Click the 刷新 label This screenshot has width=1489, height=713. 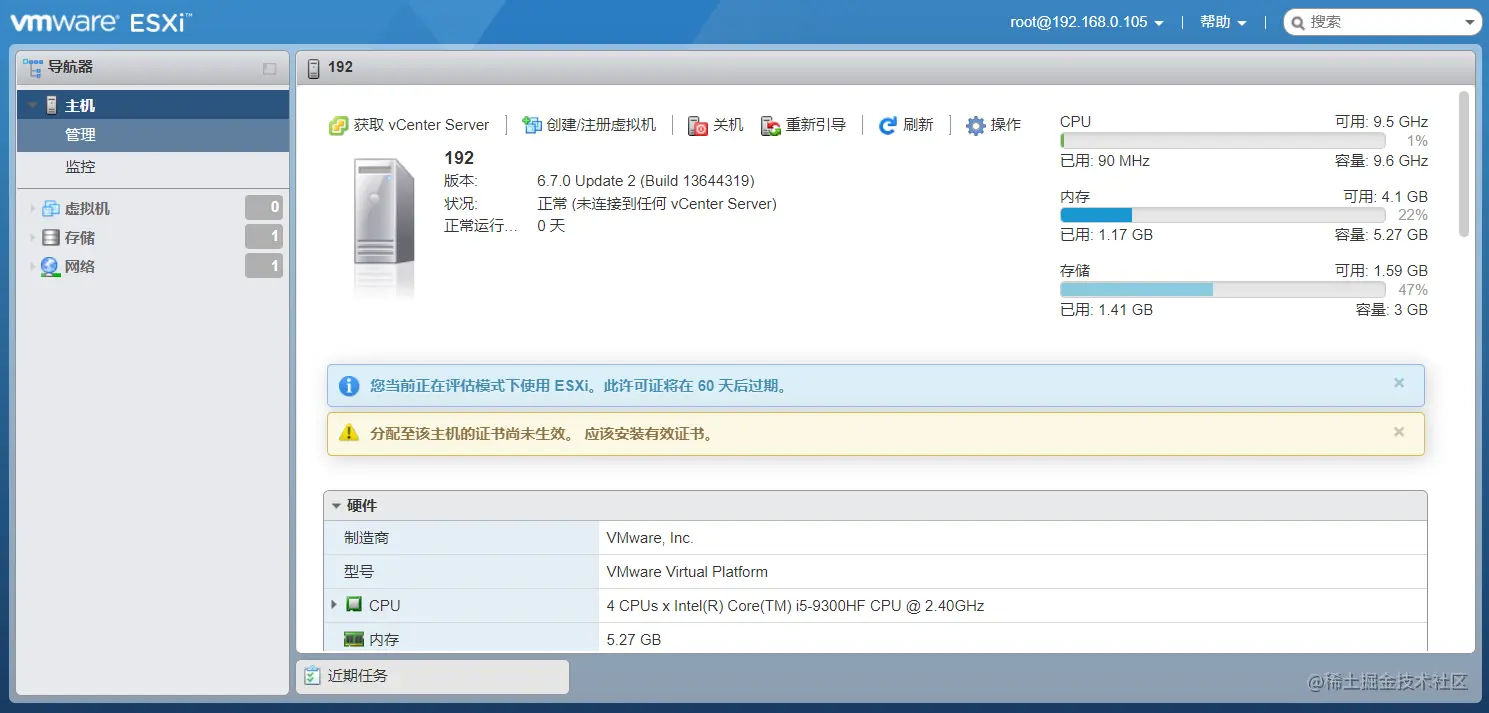coord(918,125)
